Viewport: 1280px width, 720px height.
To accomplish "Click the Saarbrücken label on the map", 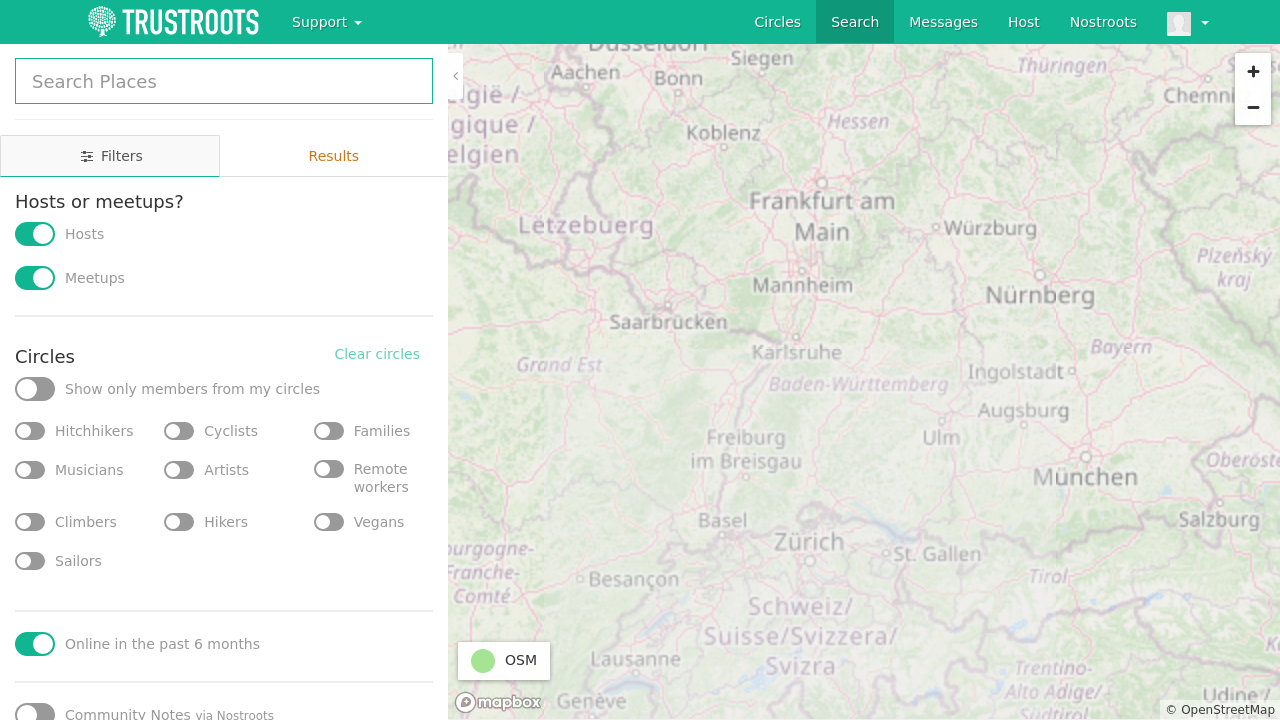I will pos(668,322).
